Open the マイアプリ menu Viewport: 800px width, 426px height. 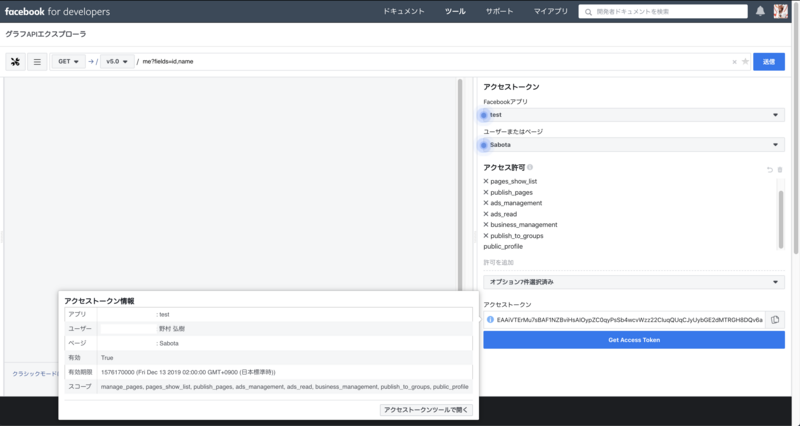click(x=551, y=11)
